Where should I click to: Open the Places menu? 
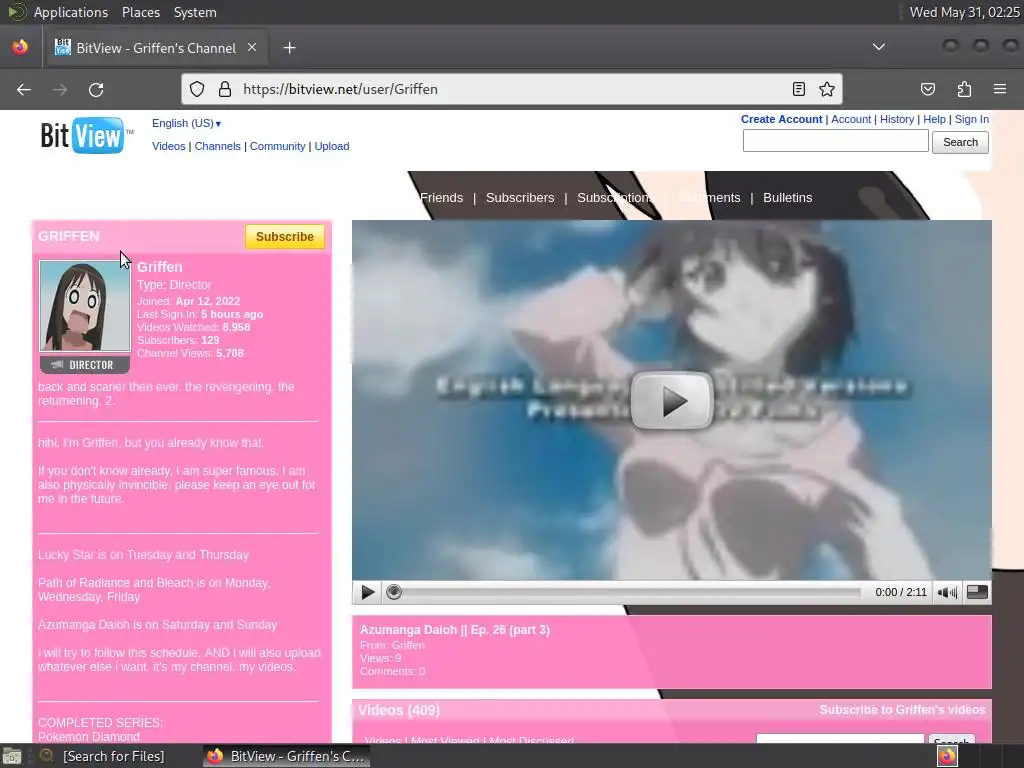[141, 12]
